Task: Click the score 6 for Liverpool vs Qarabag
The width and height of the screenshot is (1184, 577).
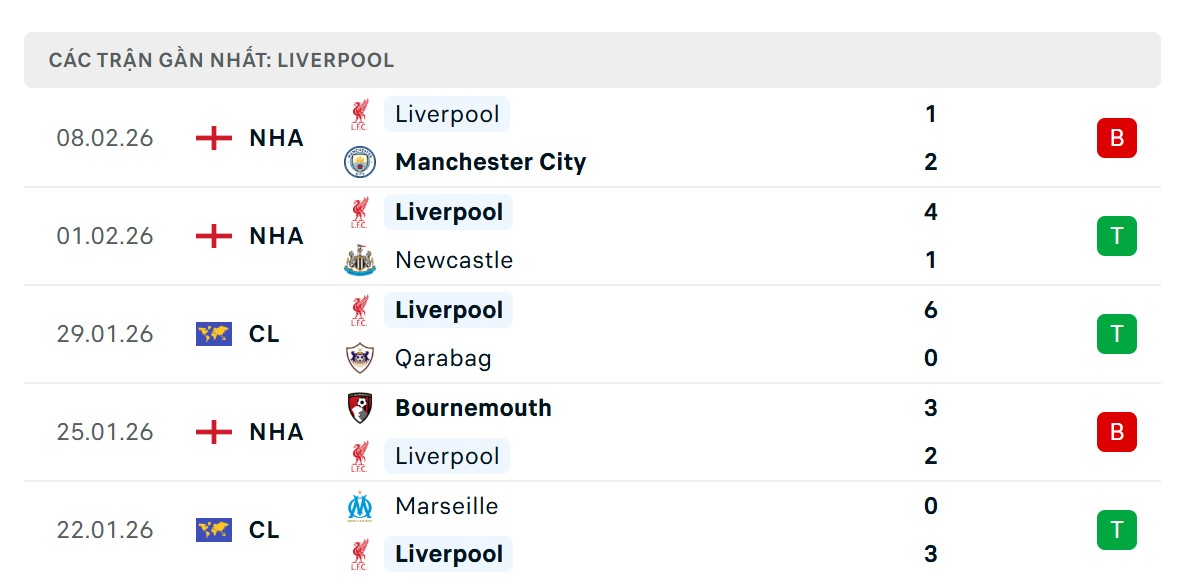Action: click(x=930, y=310)
